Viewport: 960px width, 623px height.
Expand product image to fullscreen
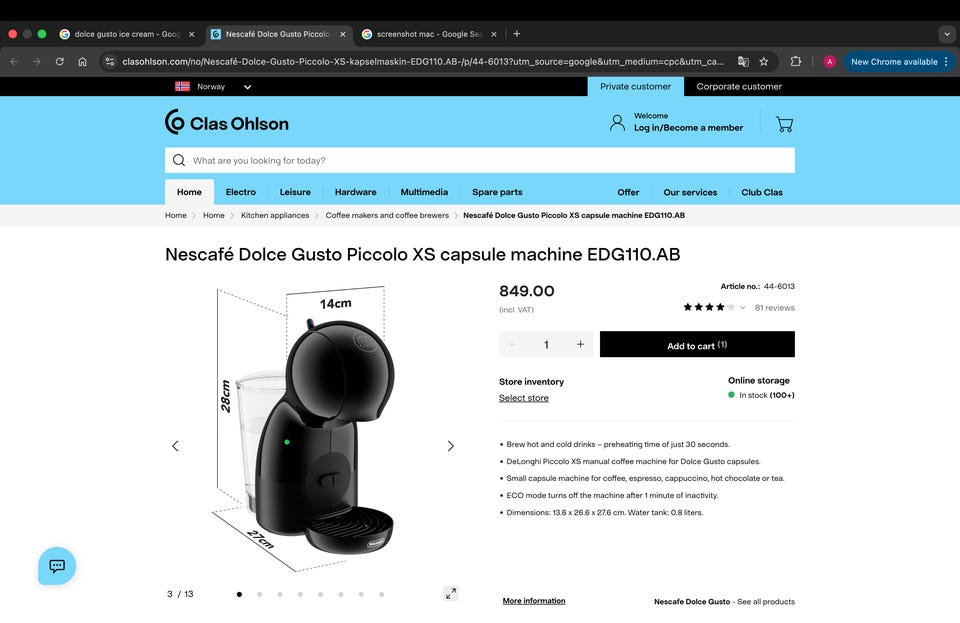click(451, 594)
